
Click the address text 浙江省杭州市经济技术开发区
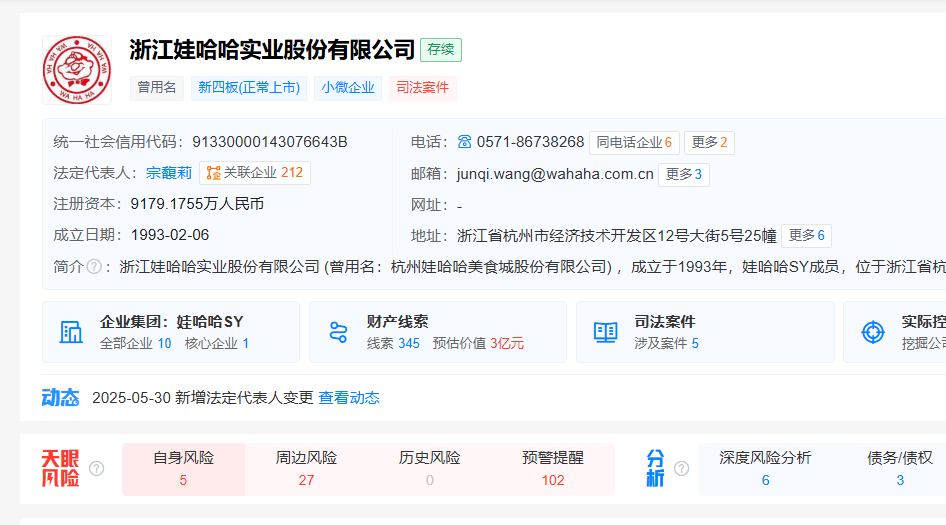tap(556, 235)
